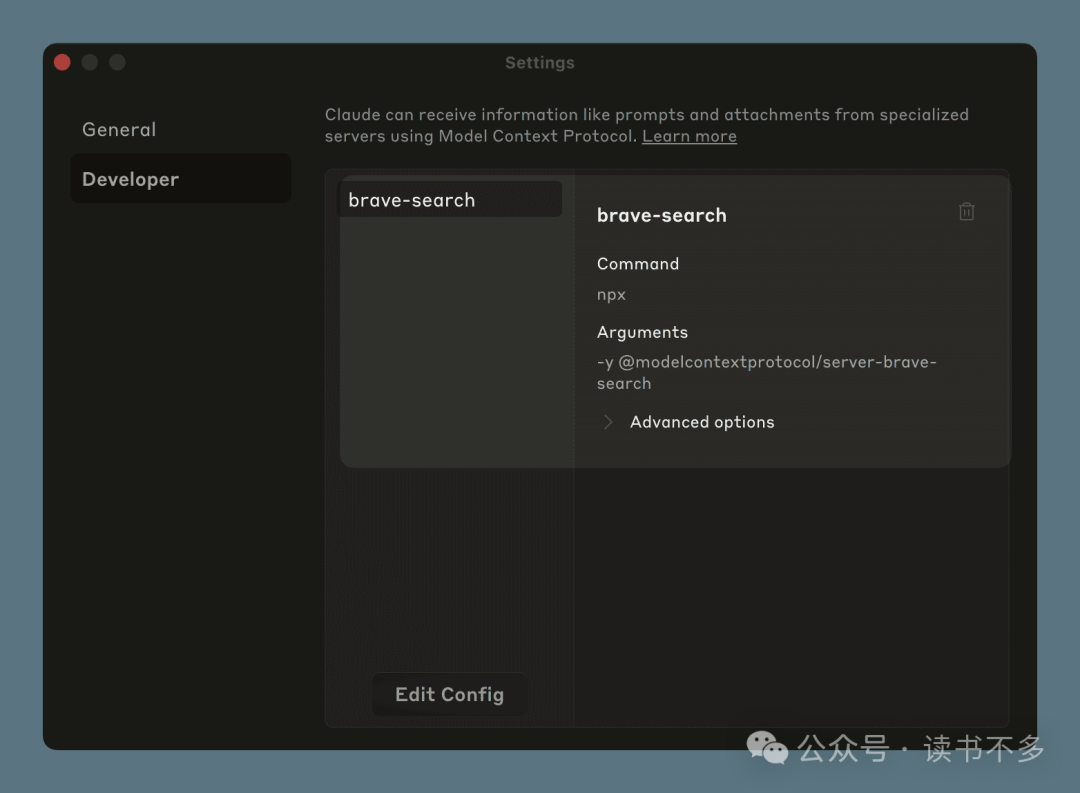Screen dimensions: 1080x793
Task: Click the npx command value
Action: click(611, 295)
